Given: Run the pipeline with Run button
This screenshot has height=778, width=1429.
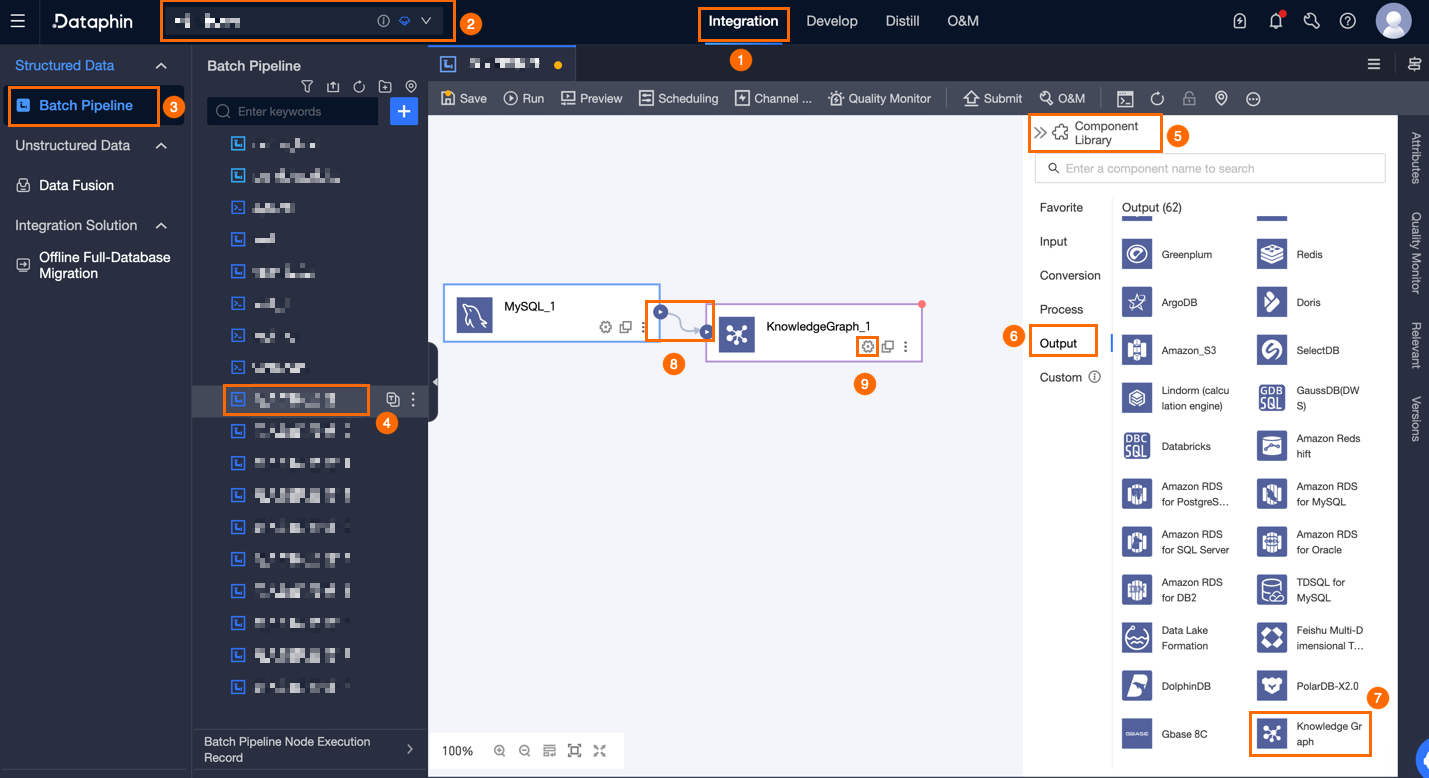Looking at the screenshot, I should (524, 98).
